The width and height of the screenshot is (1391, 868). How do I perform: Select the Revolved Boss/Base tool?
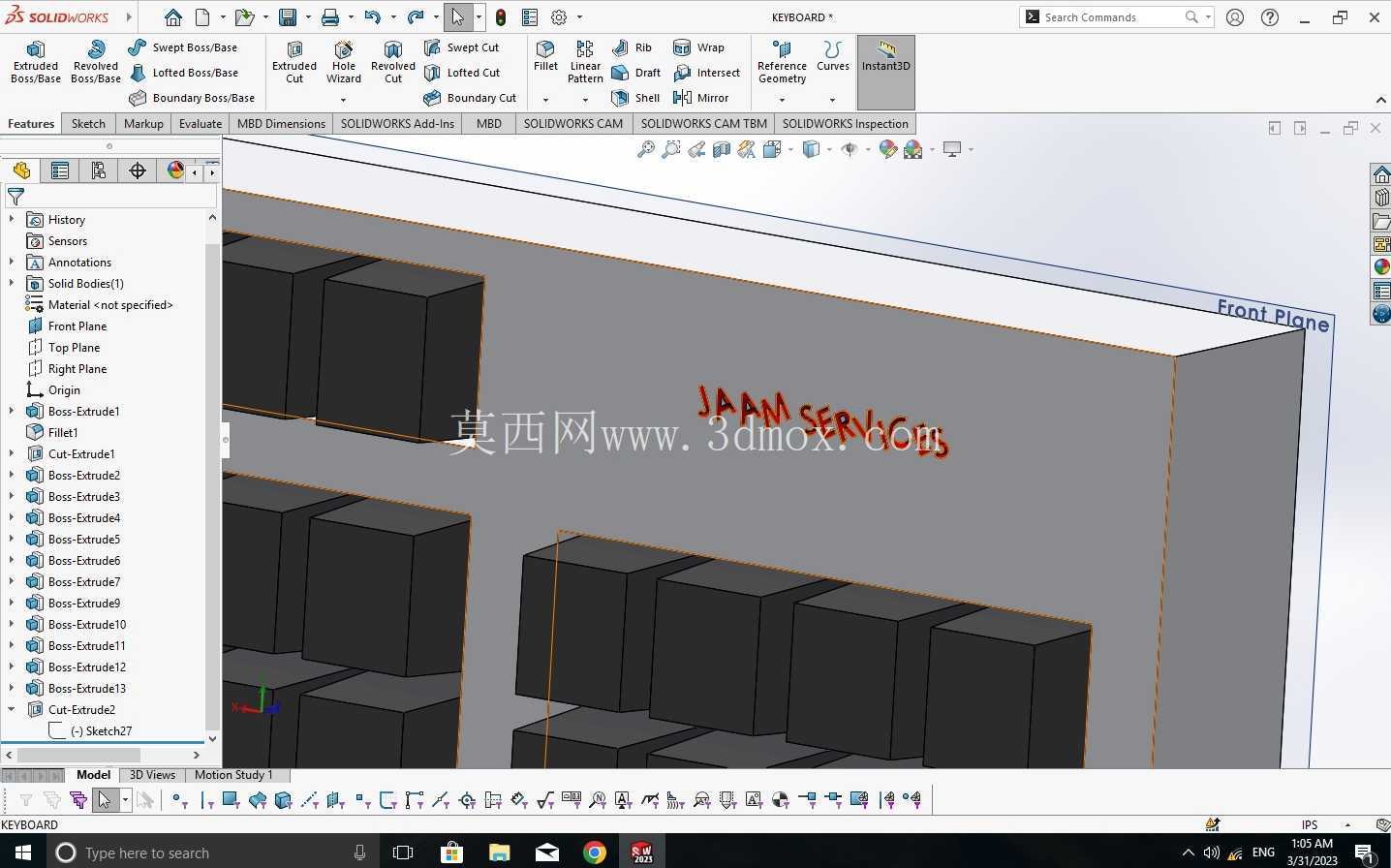[96, 62]
